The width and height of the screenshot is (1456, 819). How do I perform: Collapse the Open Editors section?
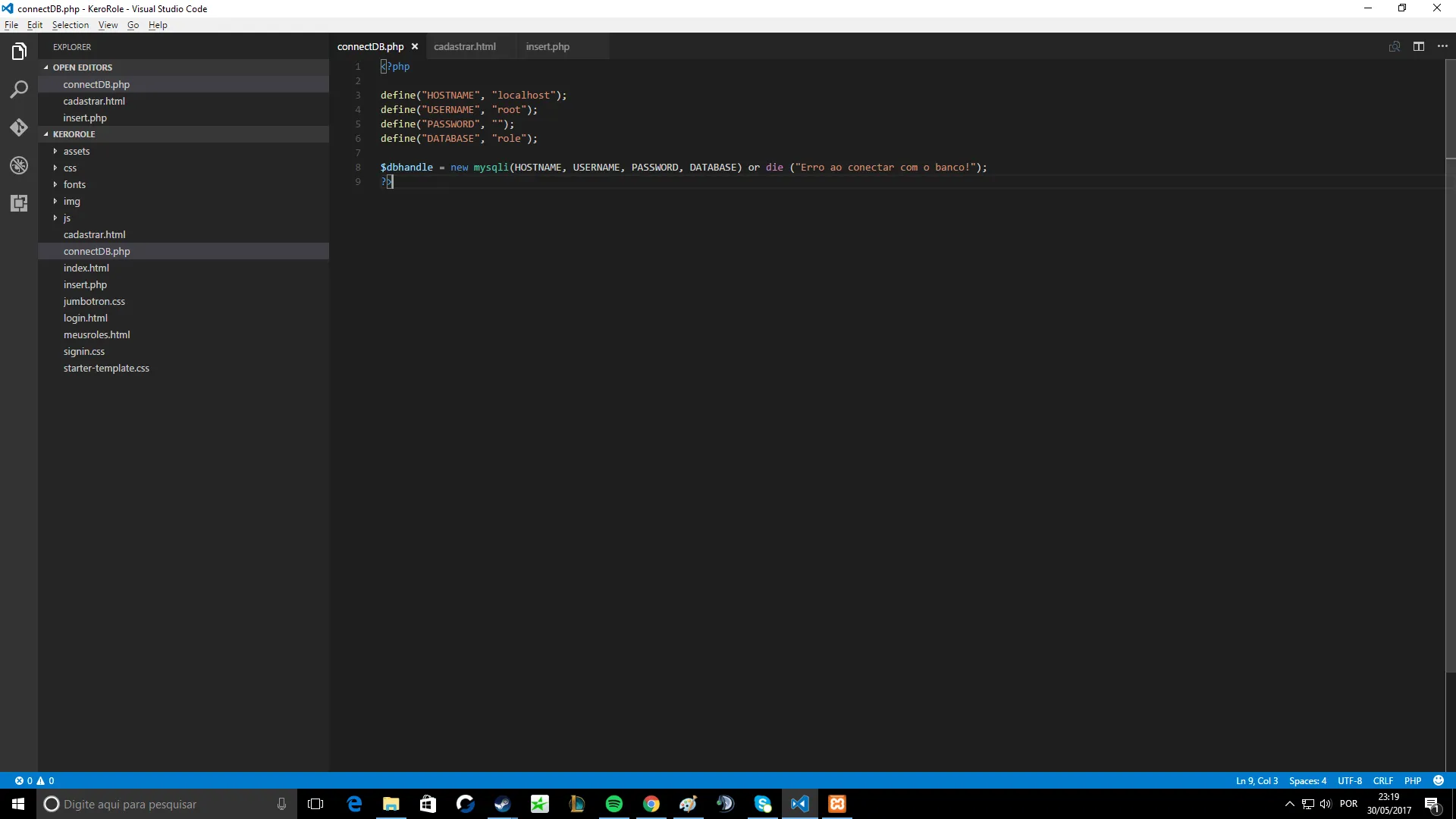[82, 67]
